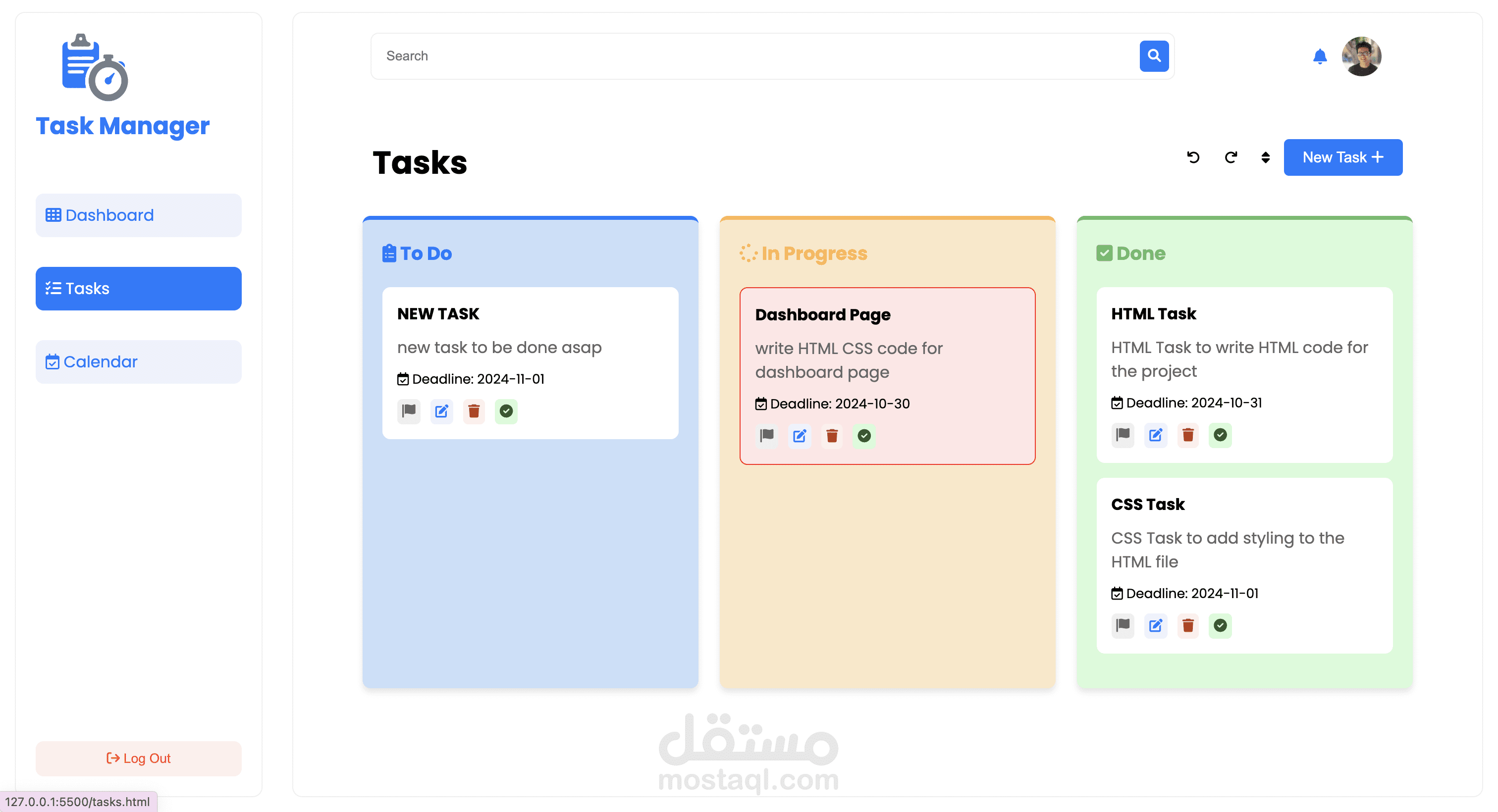
Task: Edit the HTML Task card
Action: point(1156,435)
